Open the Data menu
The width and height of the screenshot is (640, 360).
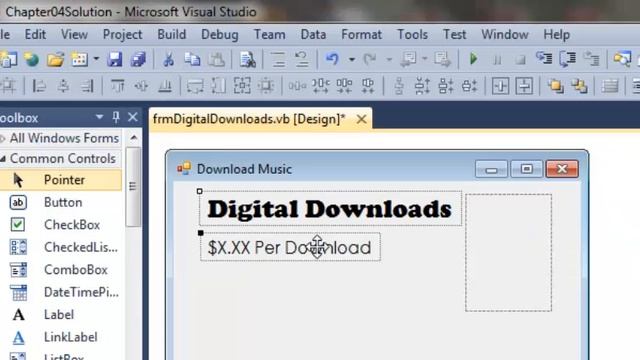(313, 35)
